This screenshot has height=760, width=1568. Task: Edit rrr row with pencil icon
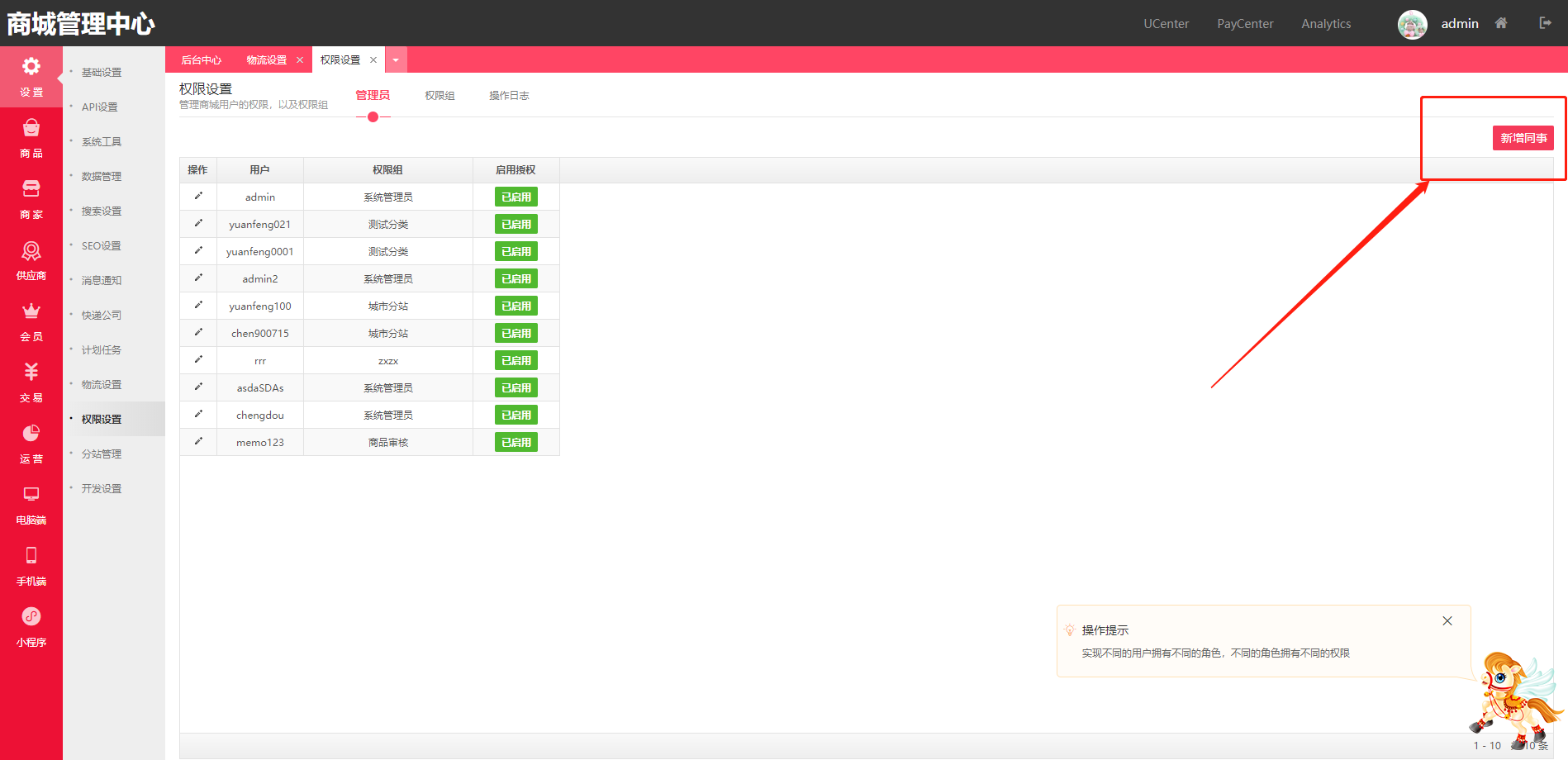198,359
